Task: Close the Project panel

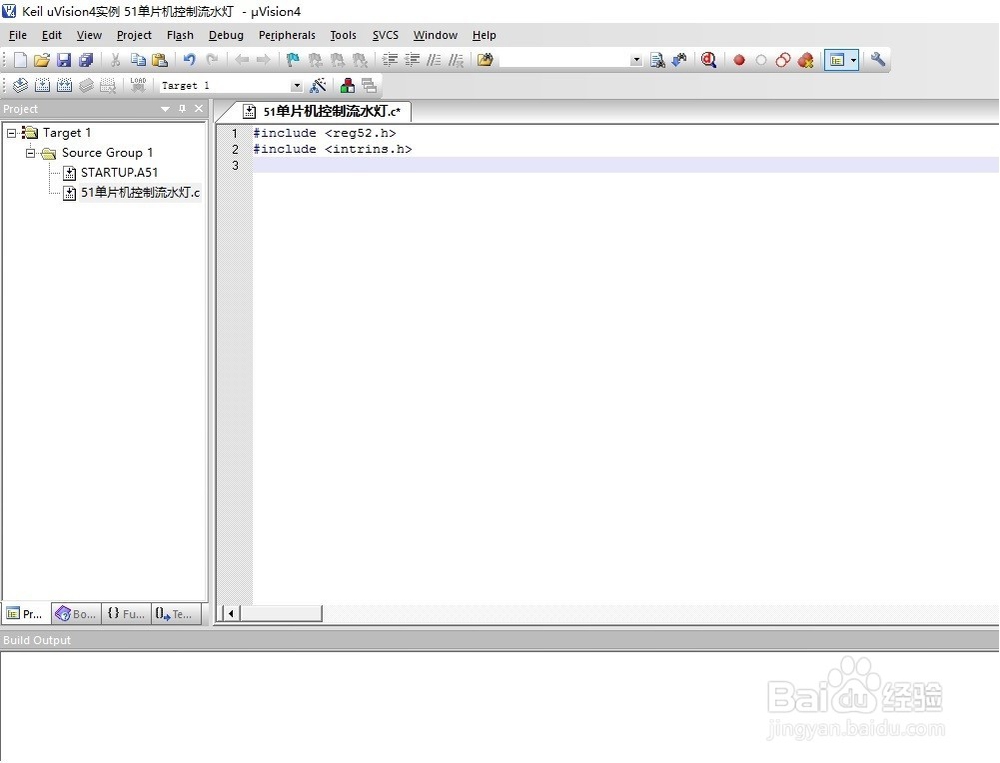Action: coord(199,109)
